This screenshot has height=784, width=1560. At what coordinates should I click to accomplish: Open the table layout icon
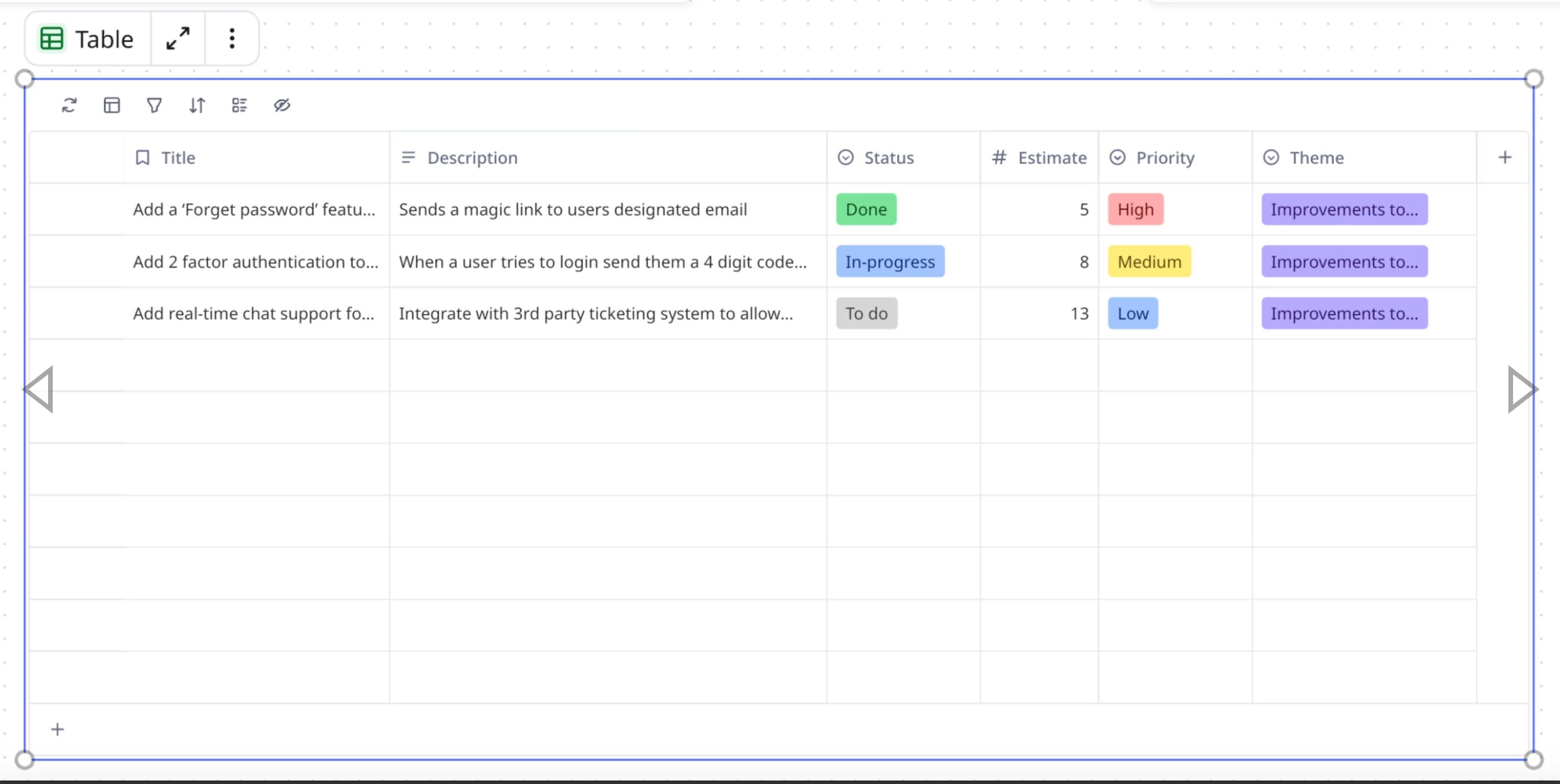tap(112, 105)
